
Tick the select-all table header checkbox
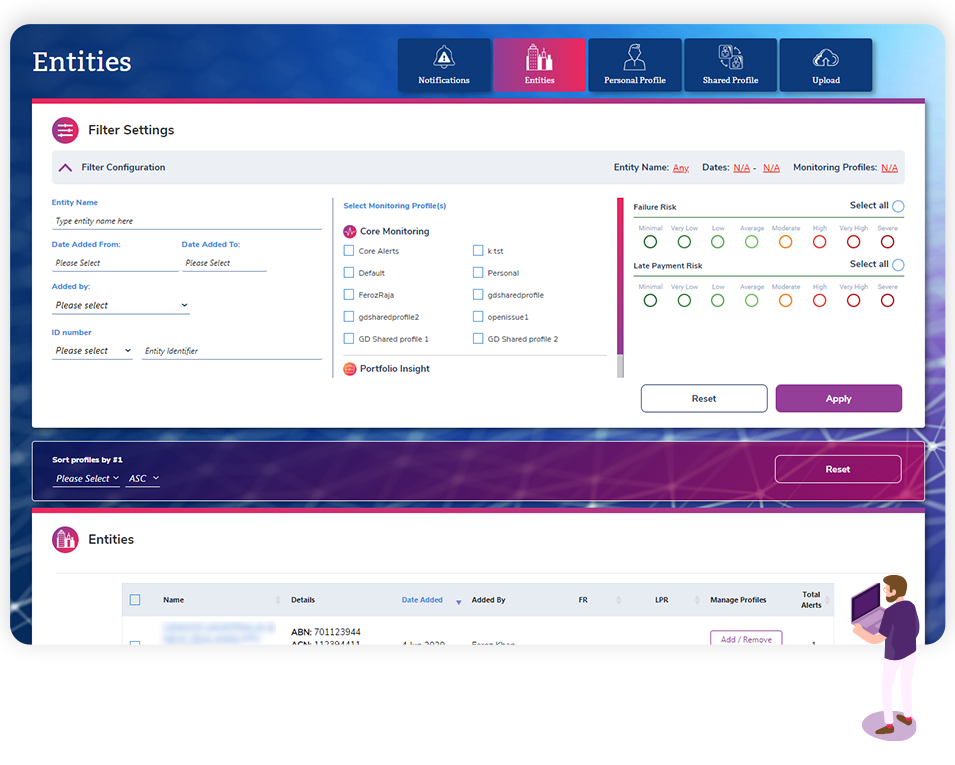coord(135,600)
